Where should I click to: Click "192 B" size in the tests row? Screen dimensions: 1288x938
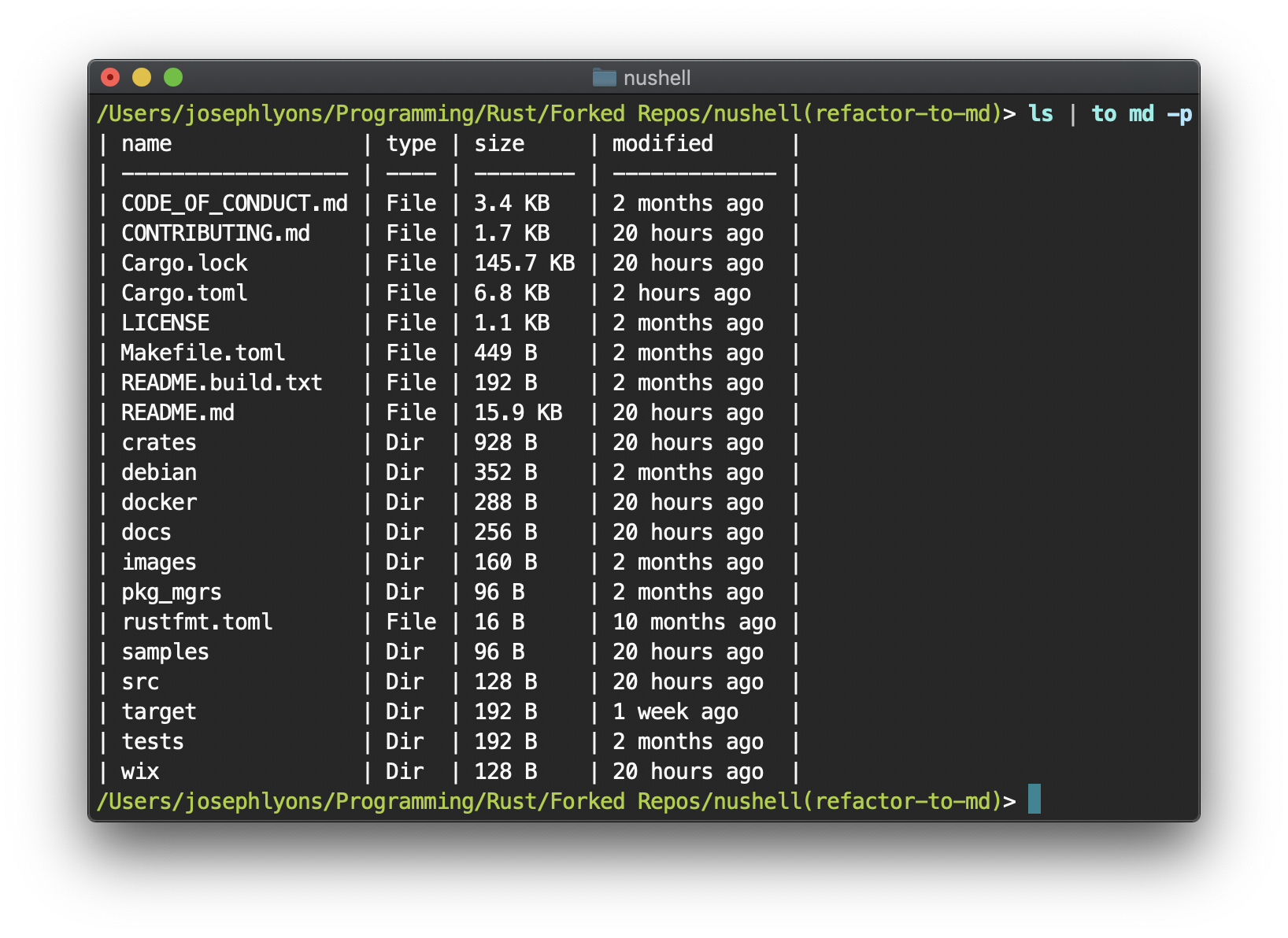pos(505,742)
